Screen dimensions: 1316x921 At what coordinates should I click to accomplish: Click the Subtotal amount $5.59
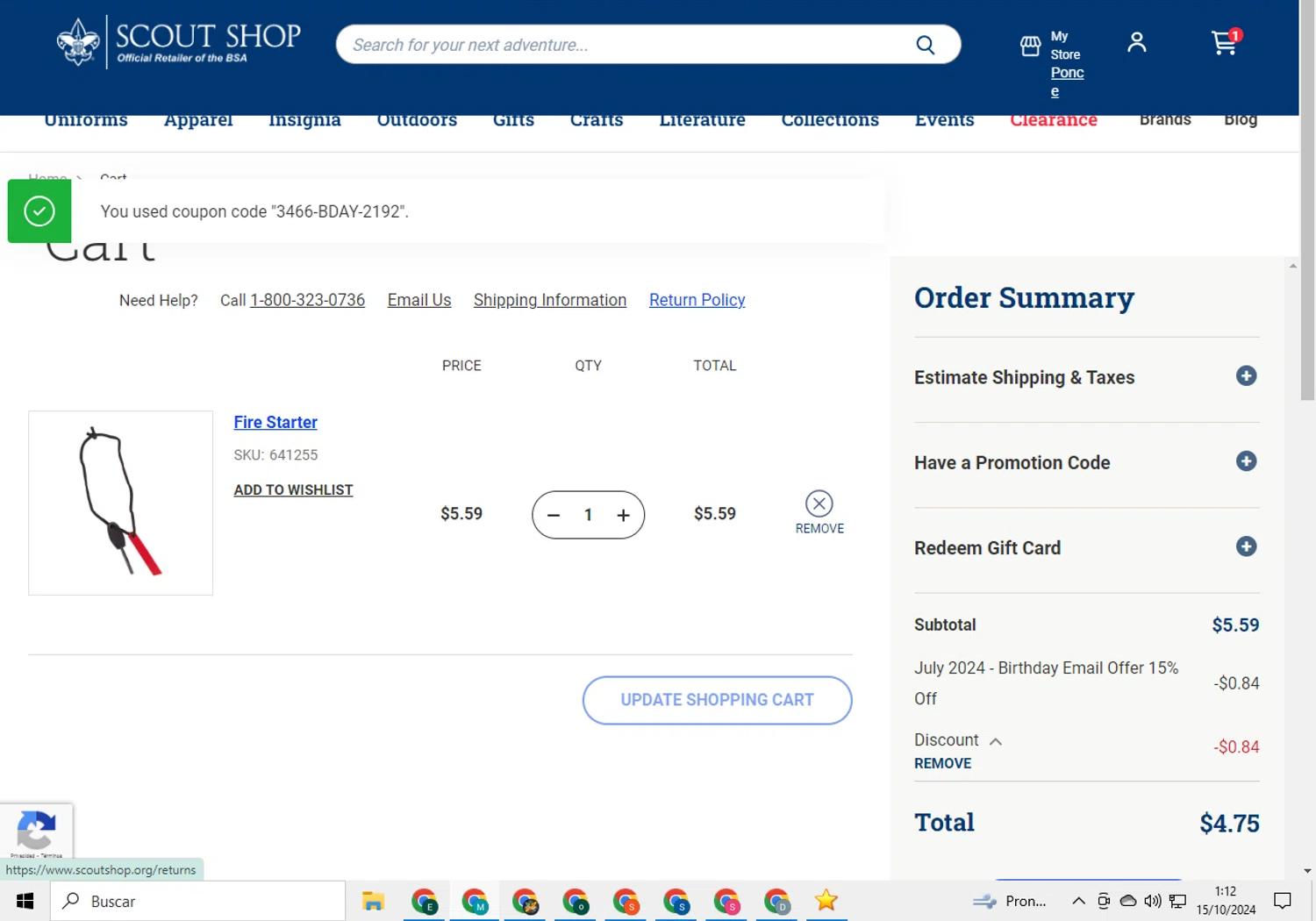pos(1235,625)
